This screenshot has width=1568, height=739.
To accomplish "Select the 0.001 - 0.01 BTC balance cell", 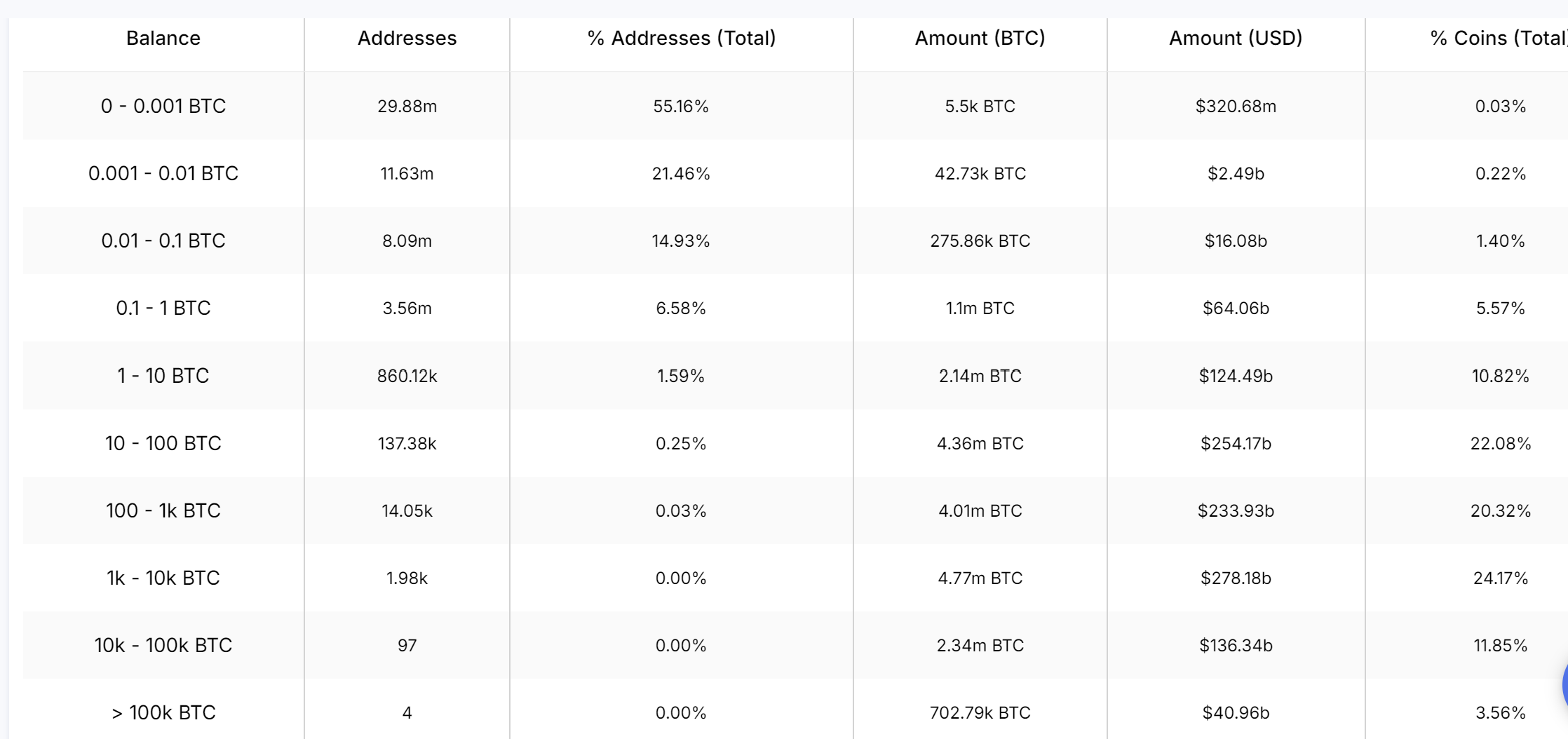I will [163, 173].
